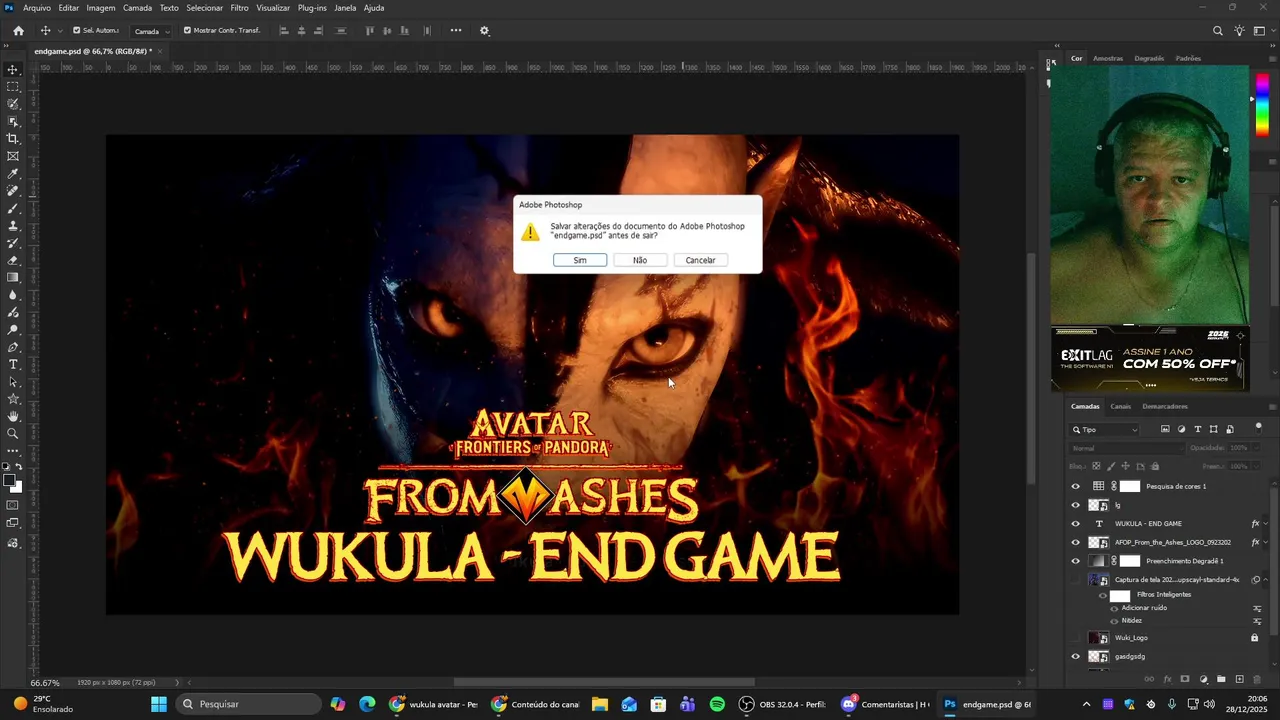Click the Add layer mask icon
This screenshot has height=720, width=1280.
pos(1185,679)
